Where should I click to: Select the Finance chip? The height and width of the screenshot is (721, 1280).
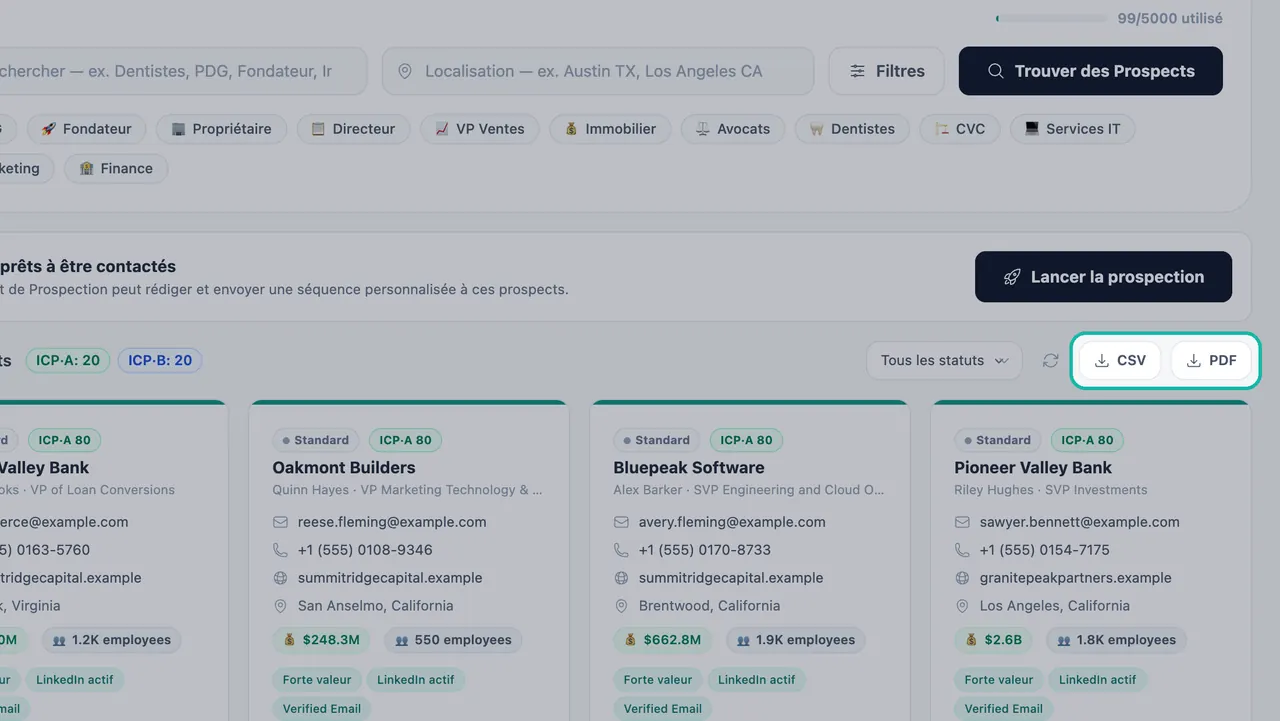[116, 169]
